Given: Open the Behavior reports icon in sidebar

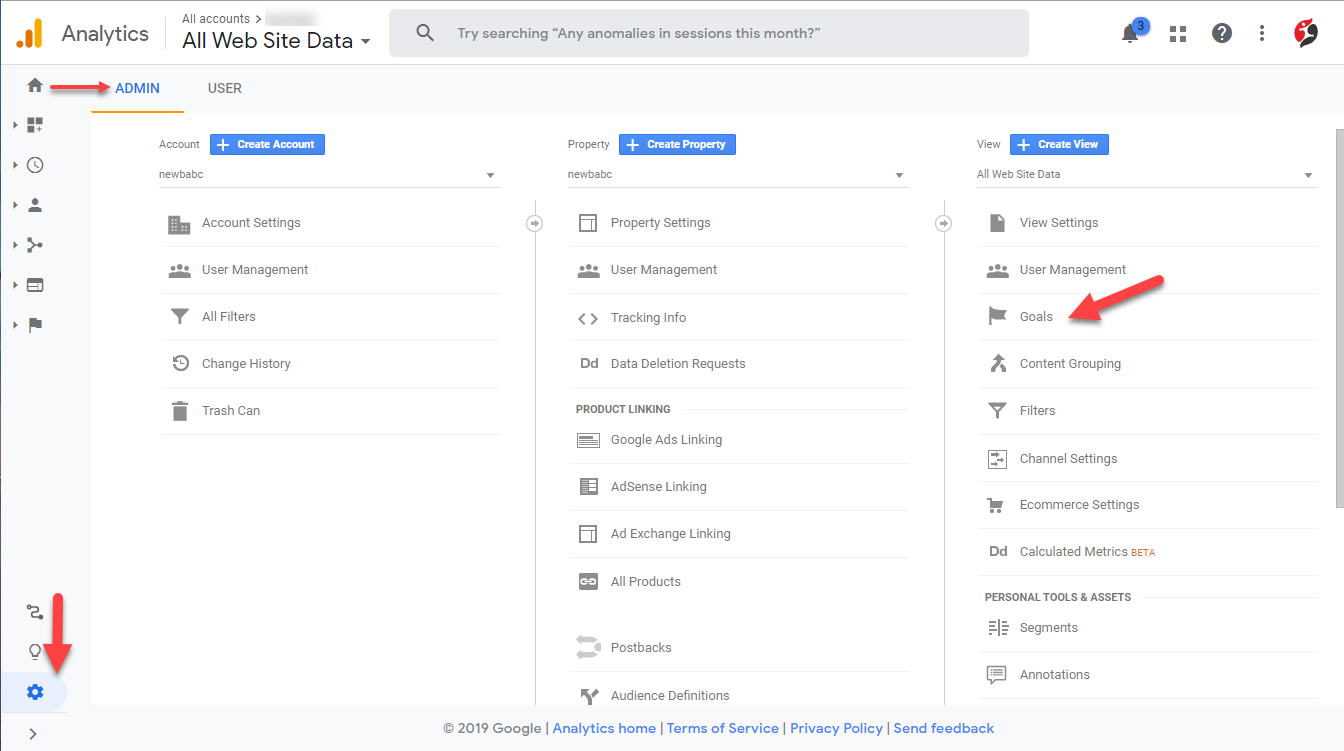Looking at the screenshot, I should [x=34, y=284].
